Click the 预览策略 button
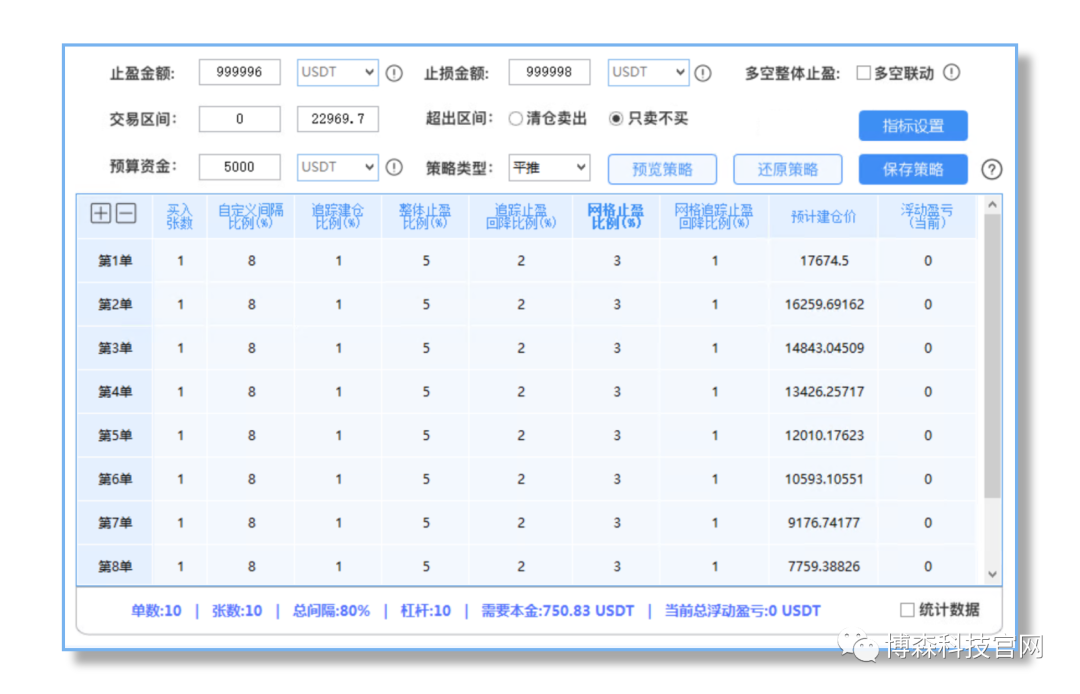The width and height of the screenshot is (1080, 694). 663,169
